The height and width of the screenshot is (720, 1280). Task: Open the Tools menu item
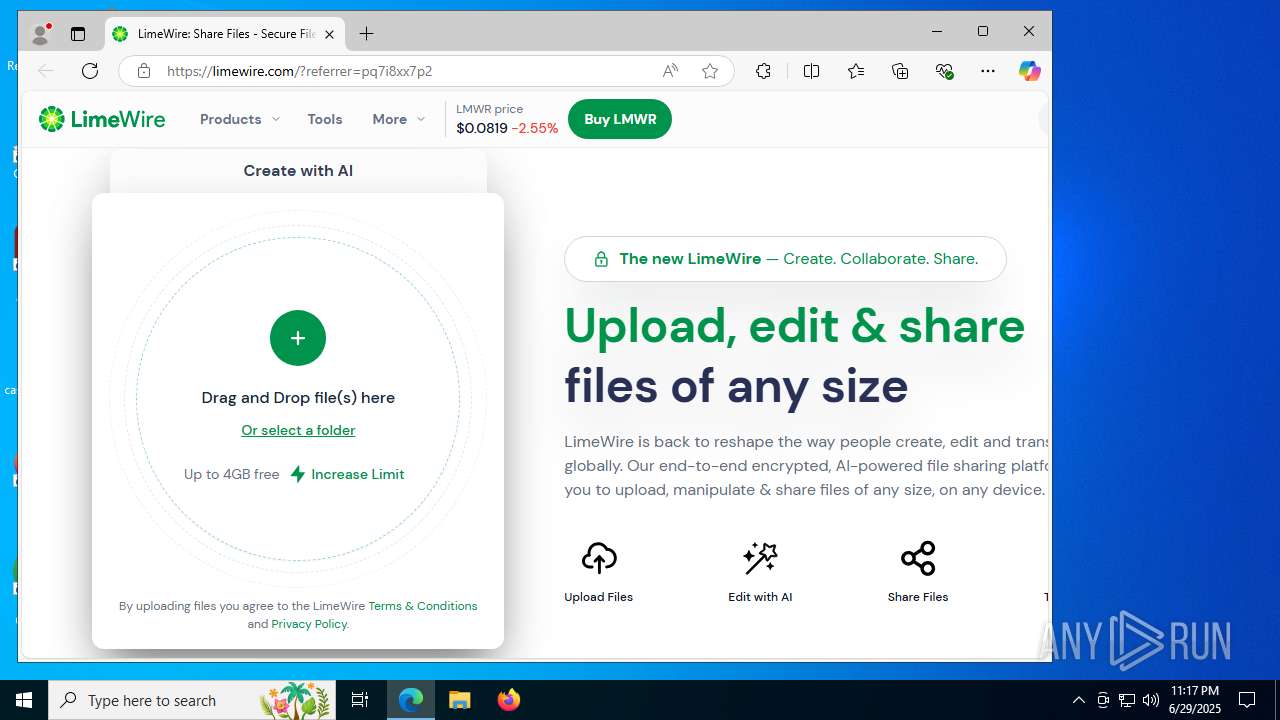pyautogui.click(x=325, y=119)
